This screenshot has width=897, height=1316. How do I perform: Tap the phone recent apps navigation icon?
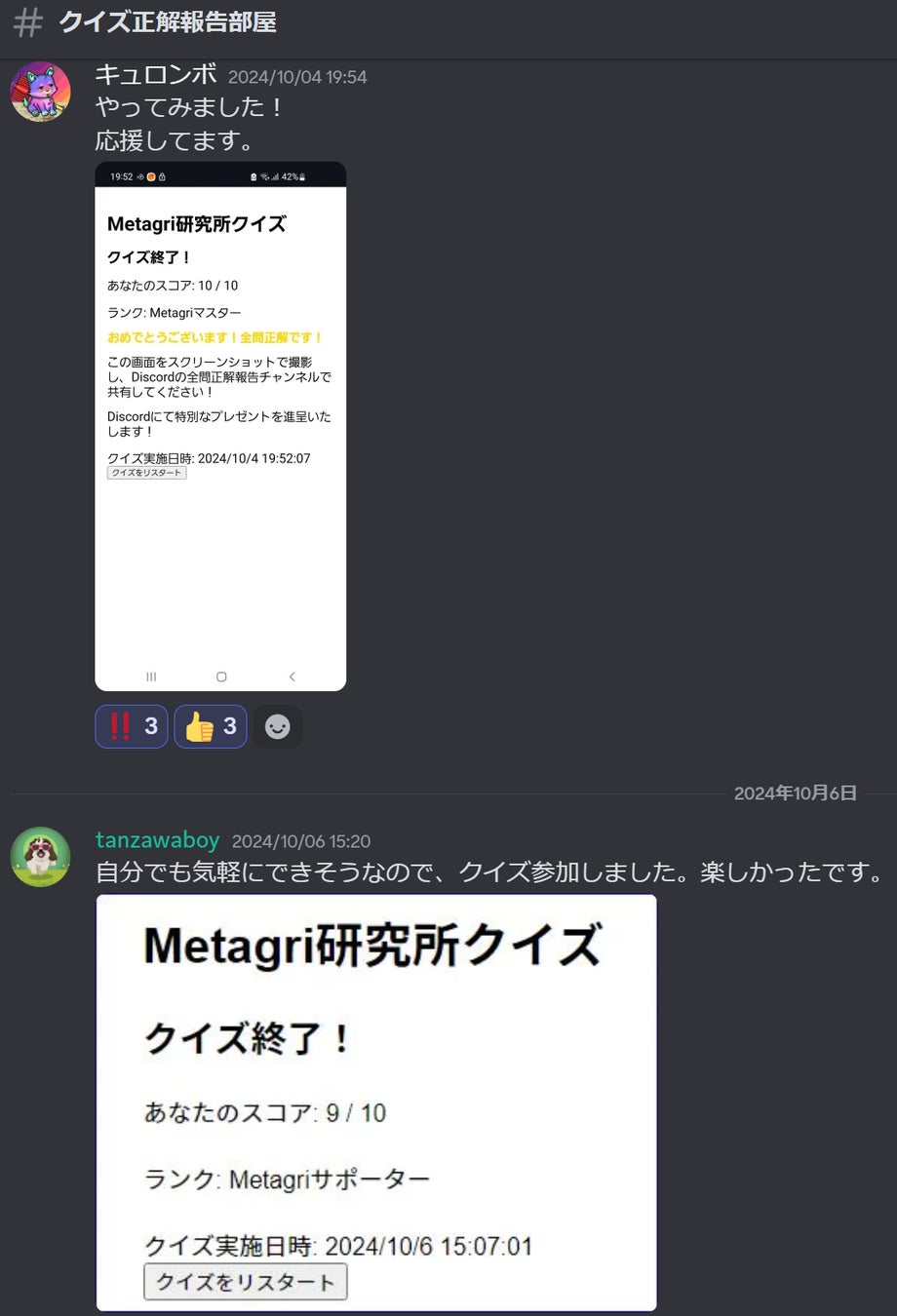[x=151, y=677]
